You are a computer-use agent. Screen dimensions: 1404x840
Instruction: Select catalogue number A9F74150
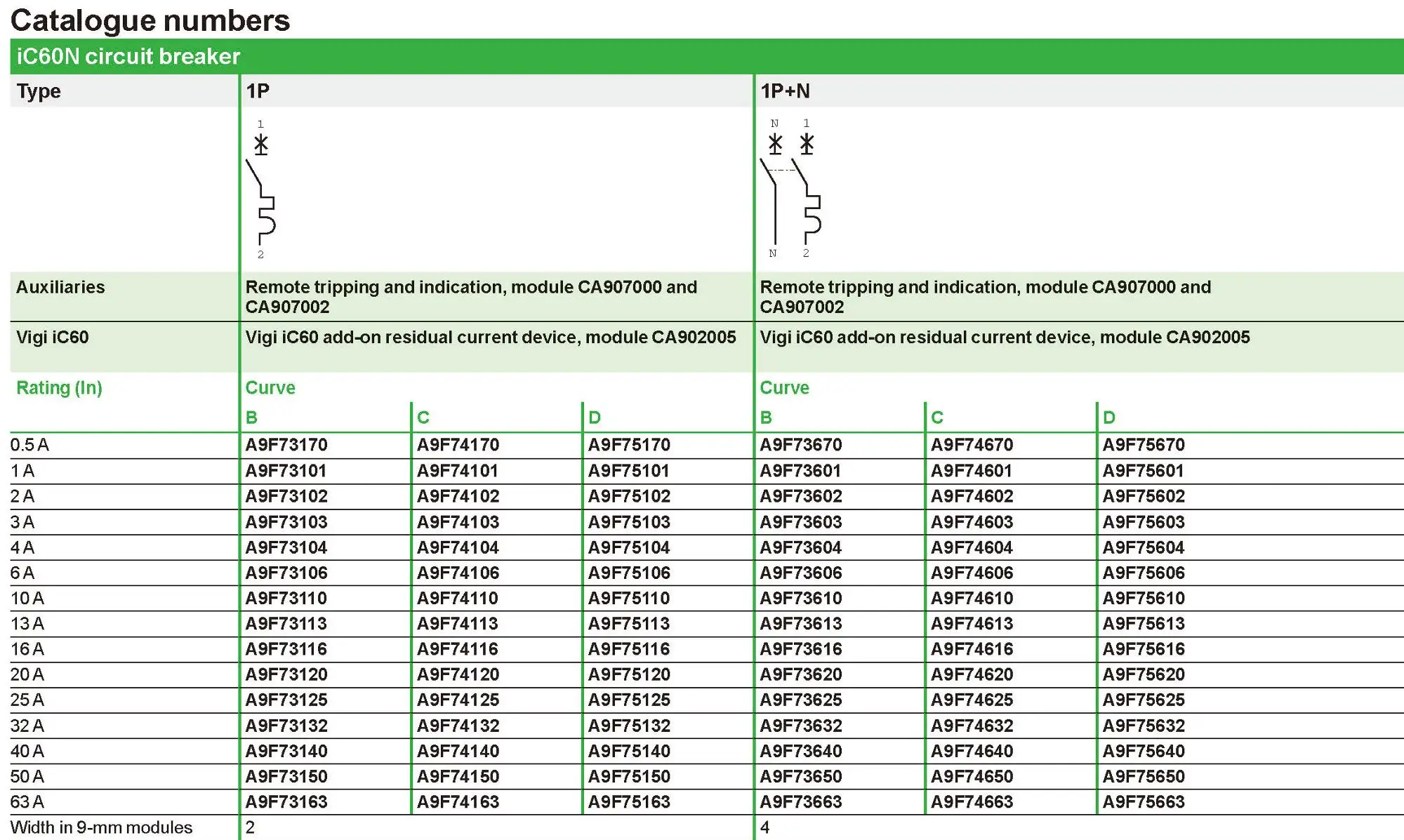[x=458, y=777]
